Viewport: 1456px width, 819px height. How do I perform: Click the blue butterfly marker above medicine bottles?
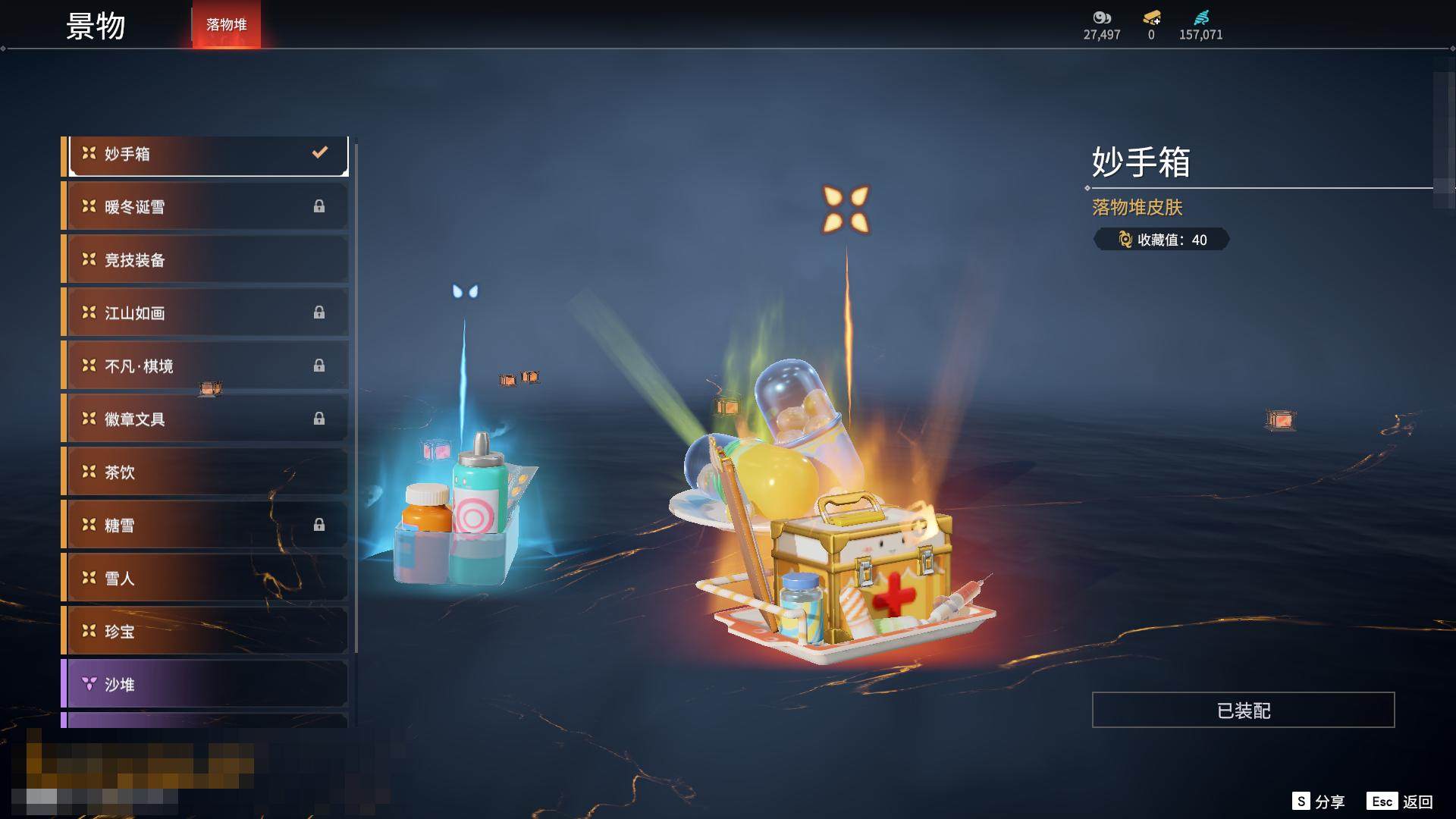tap(465, 291)
